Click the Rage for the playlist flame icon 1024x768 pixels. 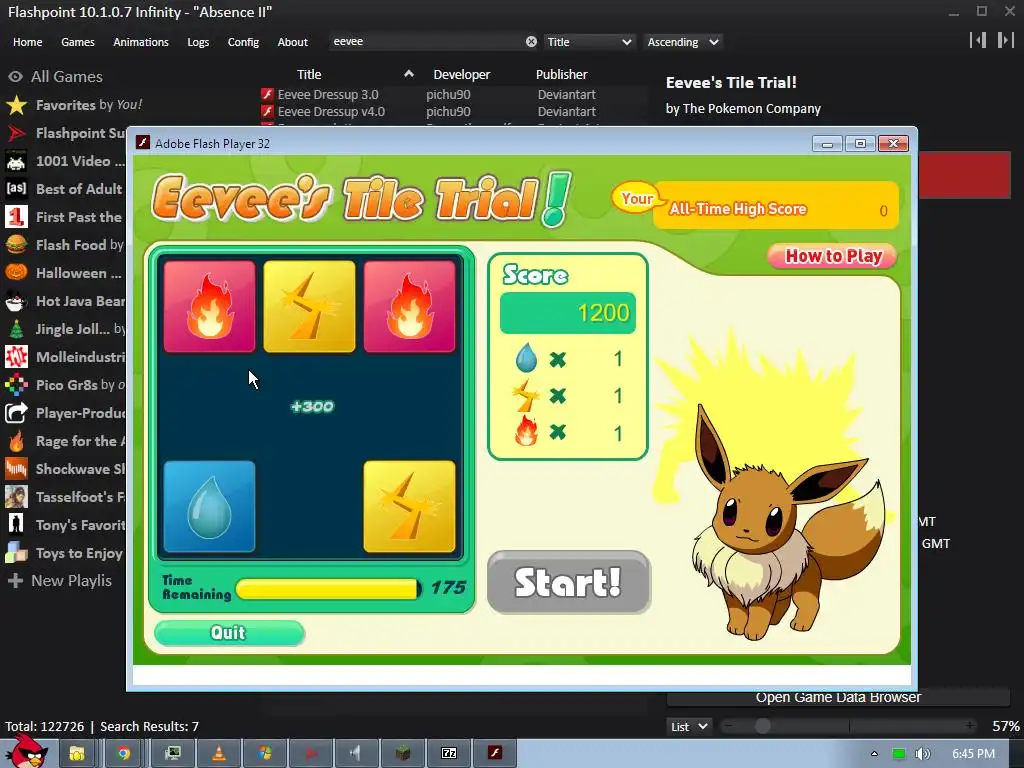16,441
